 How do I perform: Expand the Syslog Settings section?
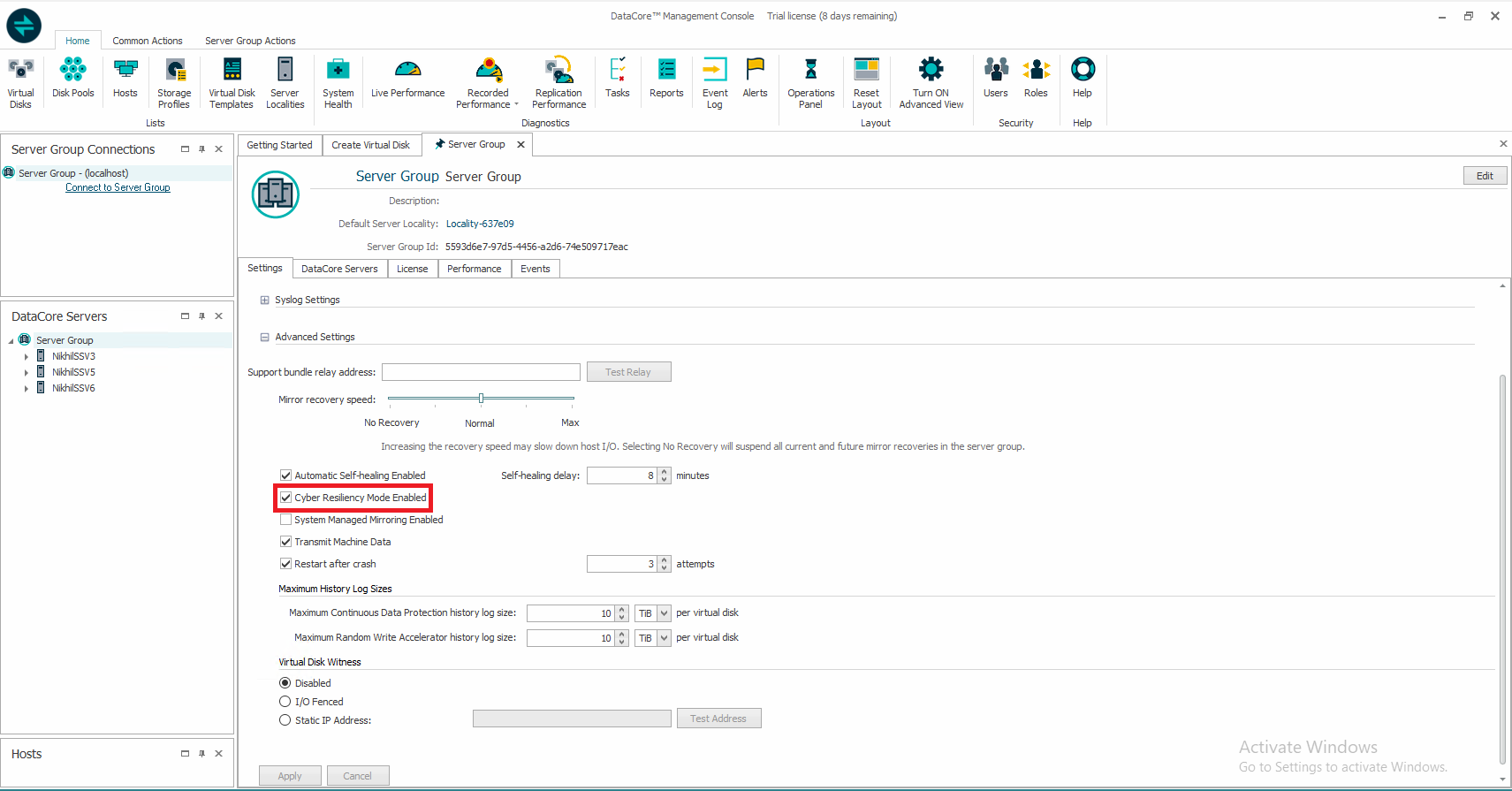[x=264, y=300]
